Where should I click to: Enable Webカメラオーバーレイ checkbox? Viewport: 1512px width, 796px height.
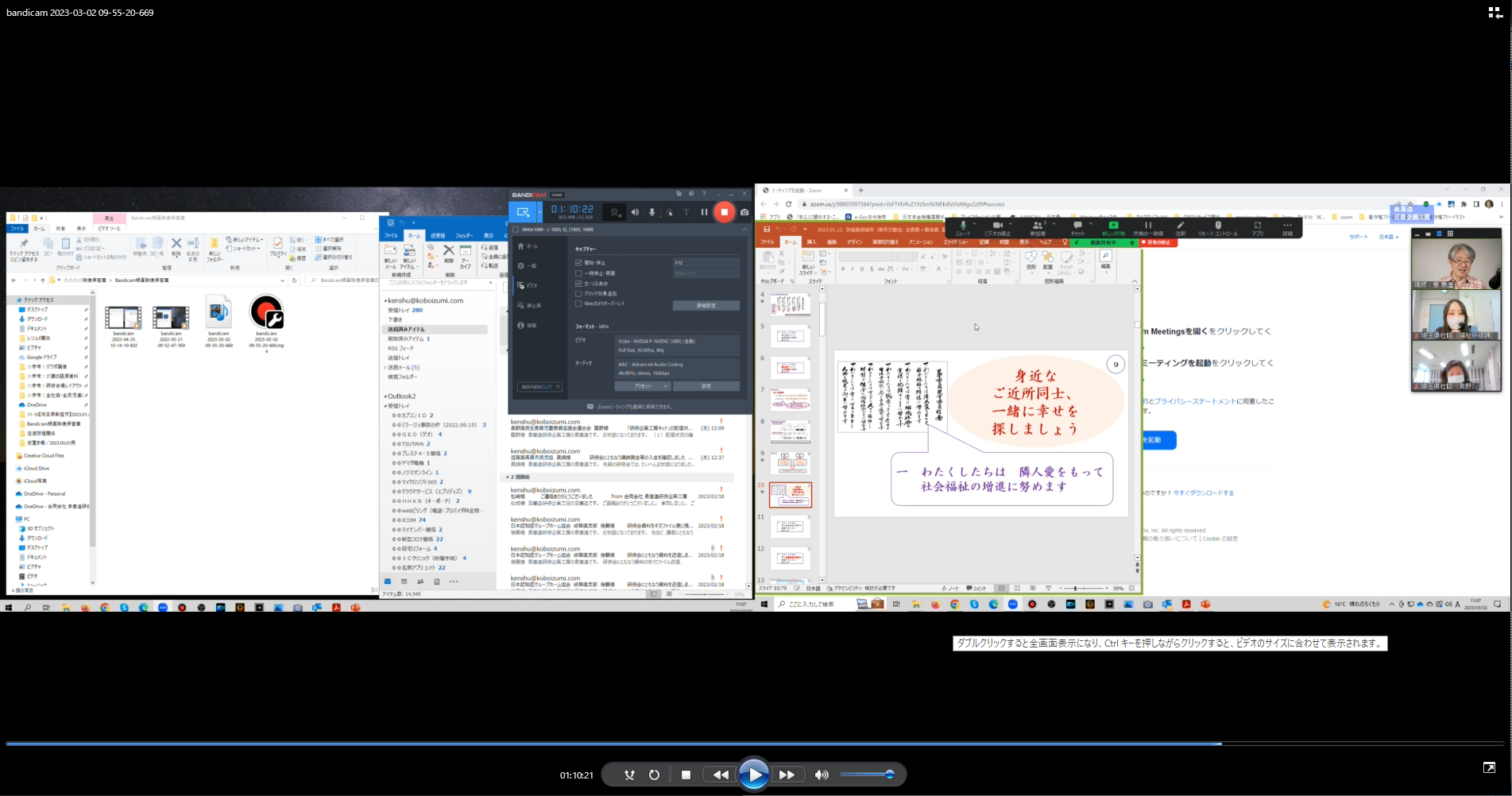click(578, 303)
